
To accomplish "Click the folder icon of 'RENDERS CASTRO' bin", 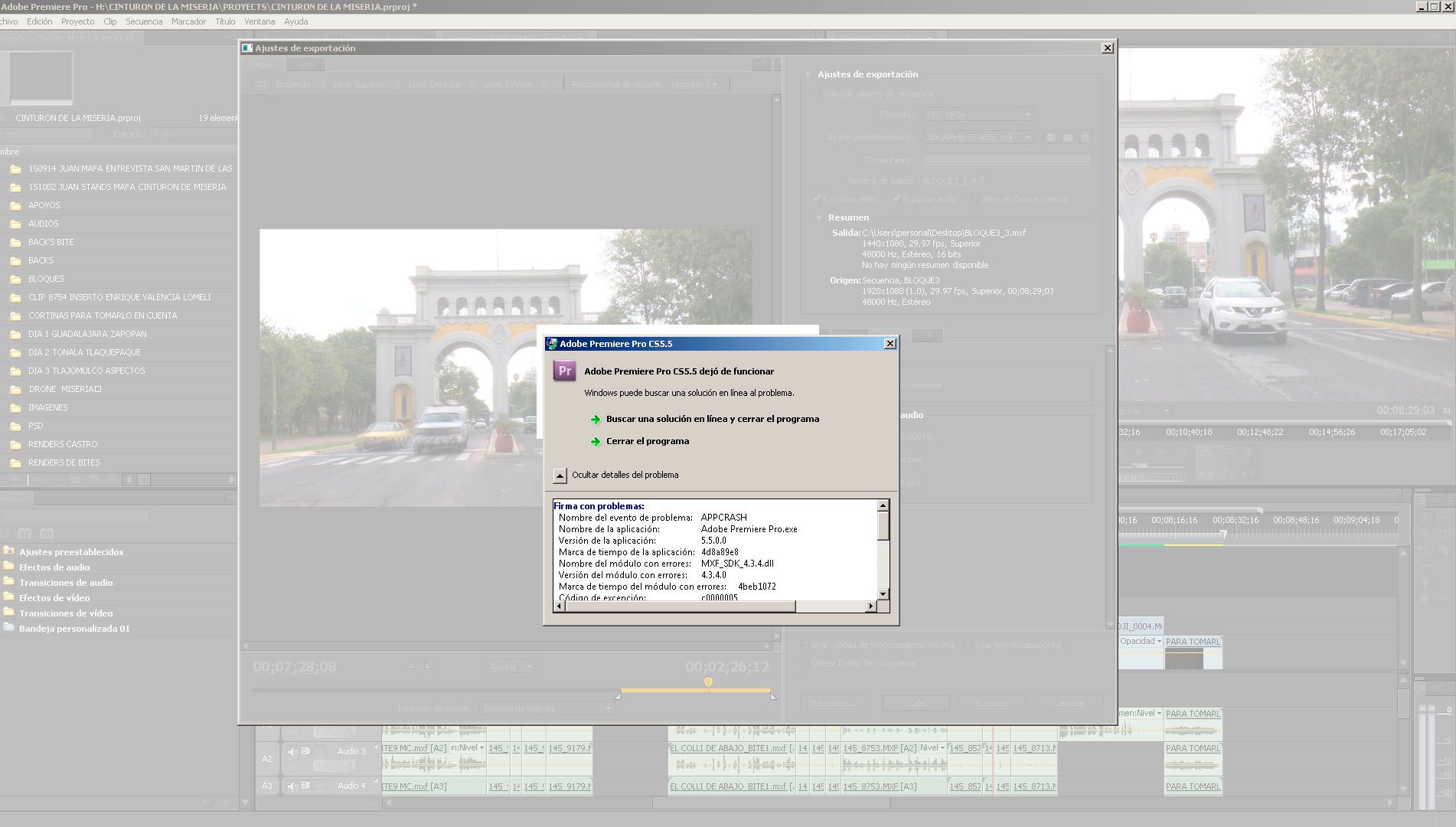I will [15, 445].
